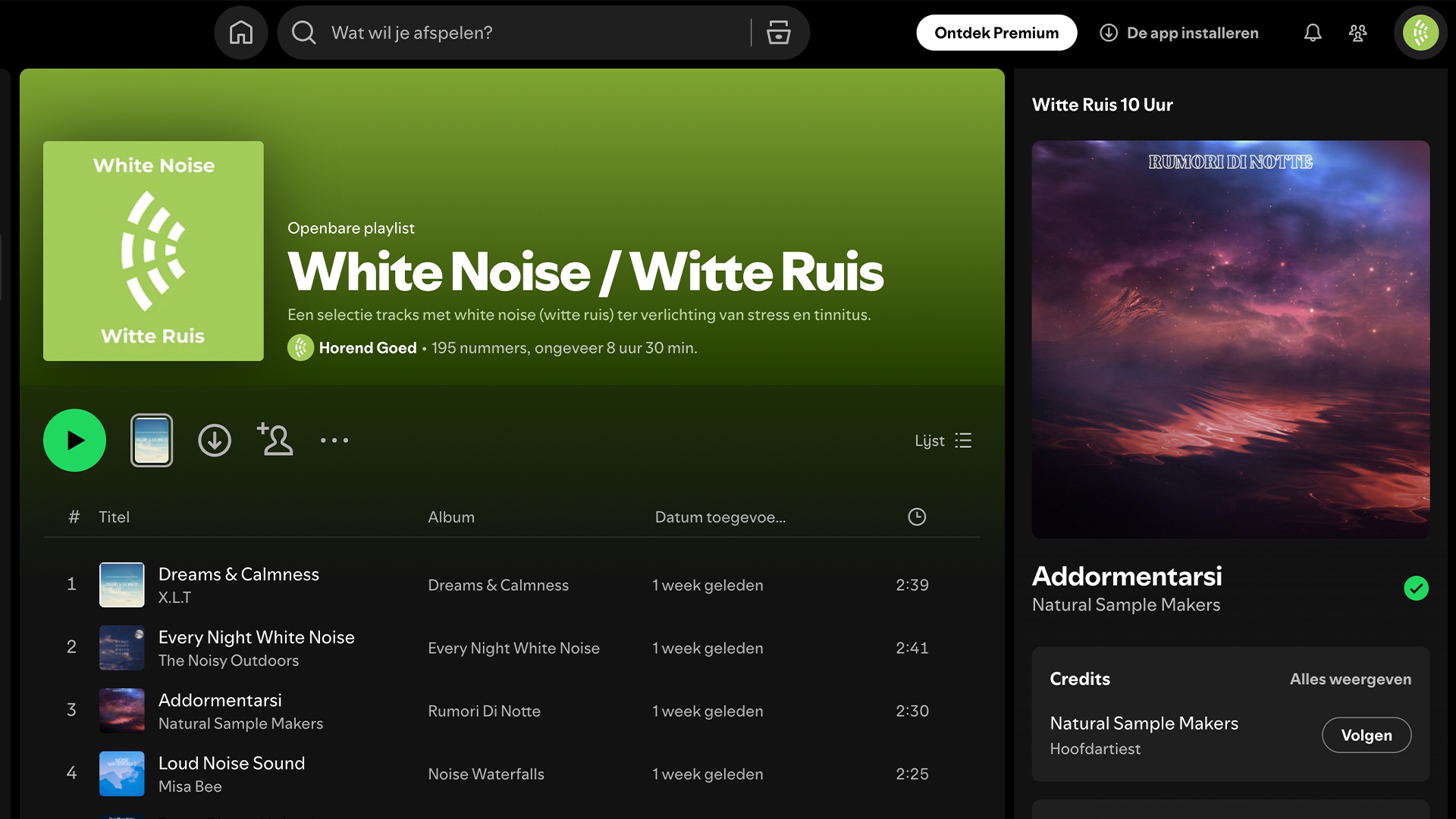This screenshot has height=819, width=1456.
Task: Click the duration clock icon above the tracklist
Action: pos(916,516)
